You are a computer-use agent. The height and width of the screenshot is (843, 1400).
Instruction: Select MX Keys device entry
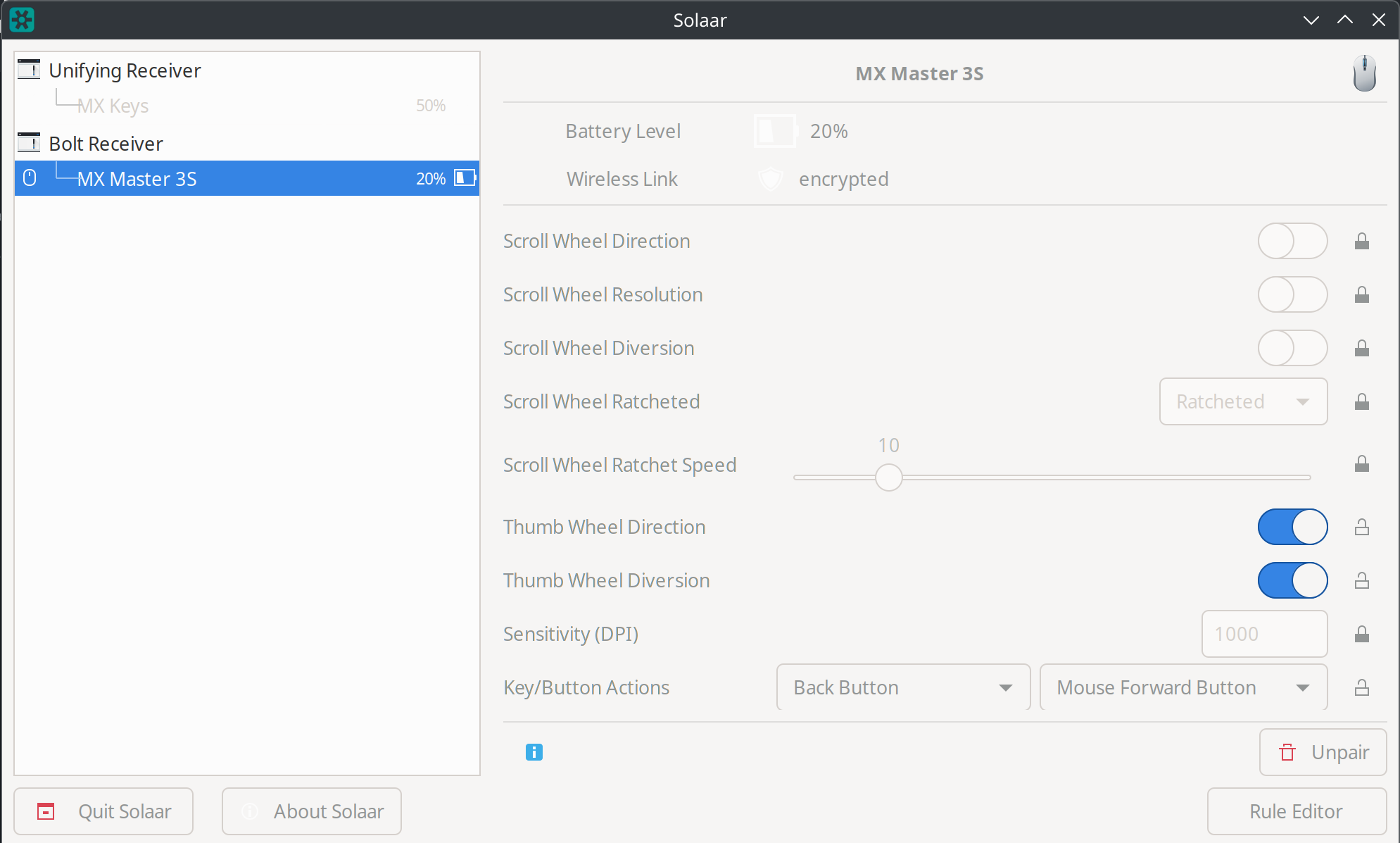[113, 106]
